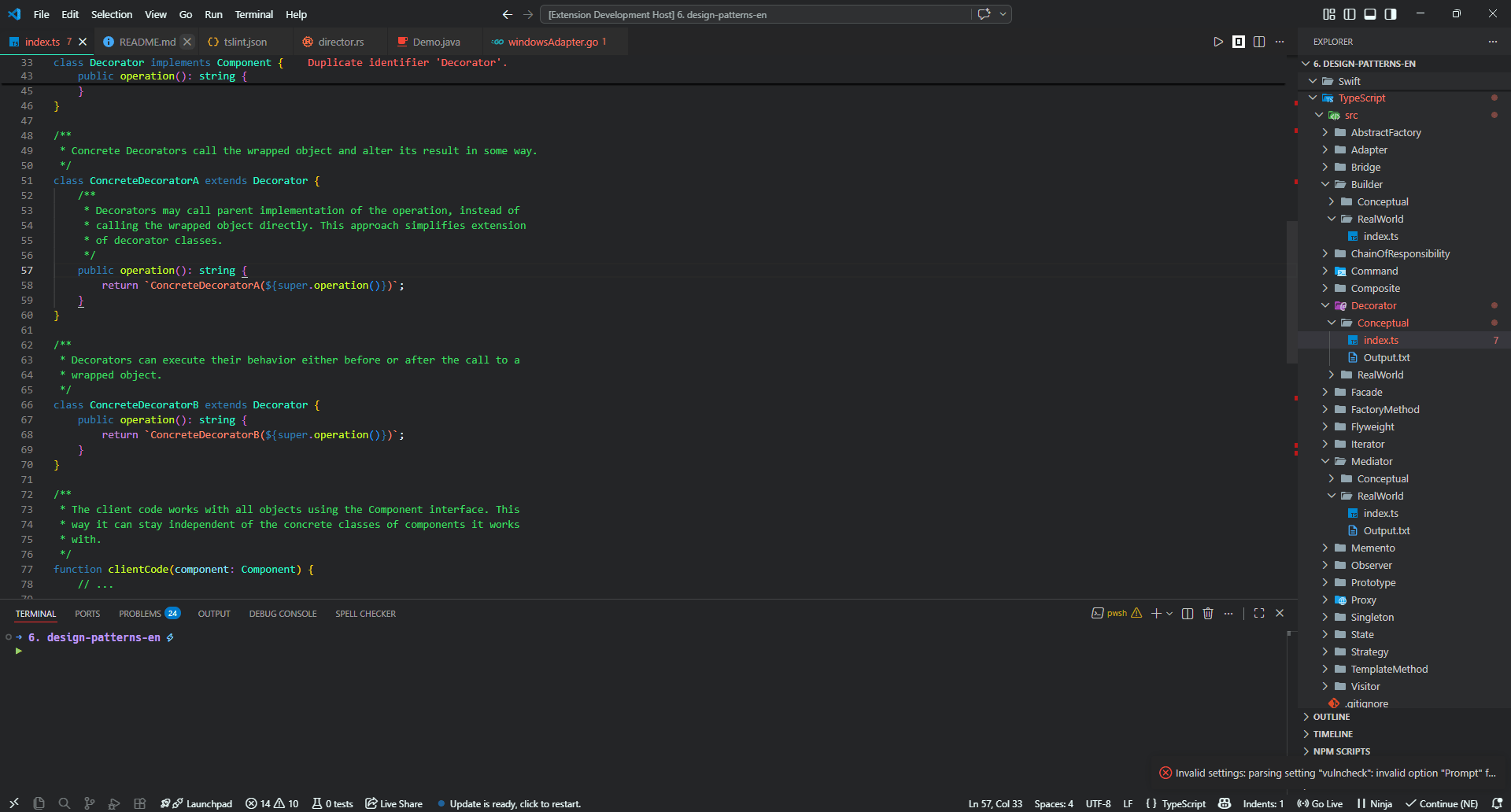
Task: Open the Explorer icon in the status bar
Action: pyautogui.click(x=39, y=803)
